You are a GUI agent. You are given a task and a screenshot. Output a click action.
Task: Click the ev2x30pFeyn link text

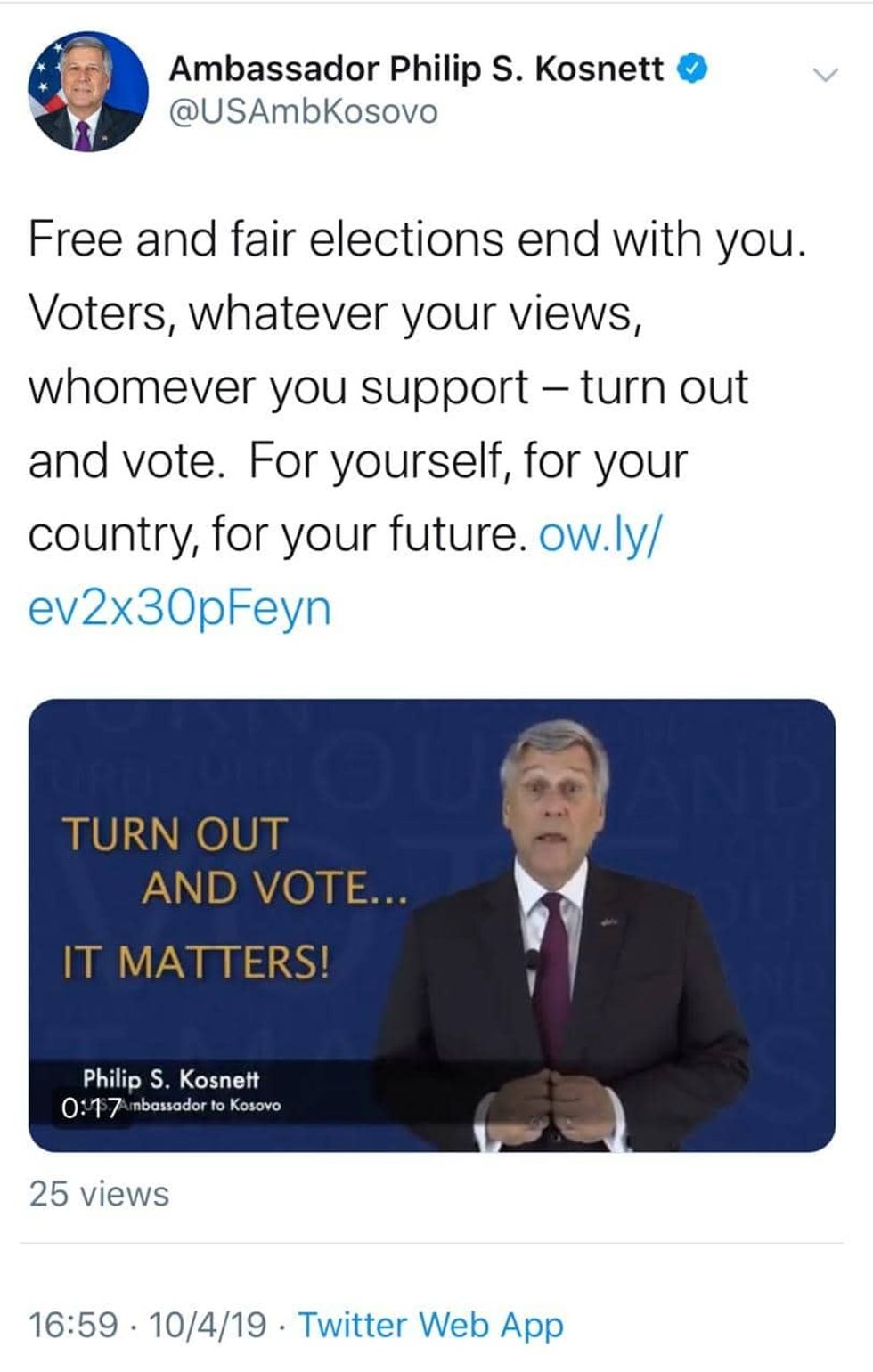click(180, 608)
